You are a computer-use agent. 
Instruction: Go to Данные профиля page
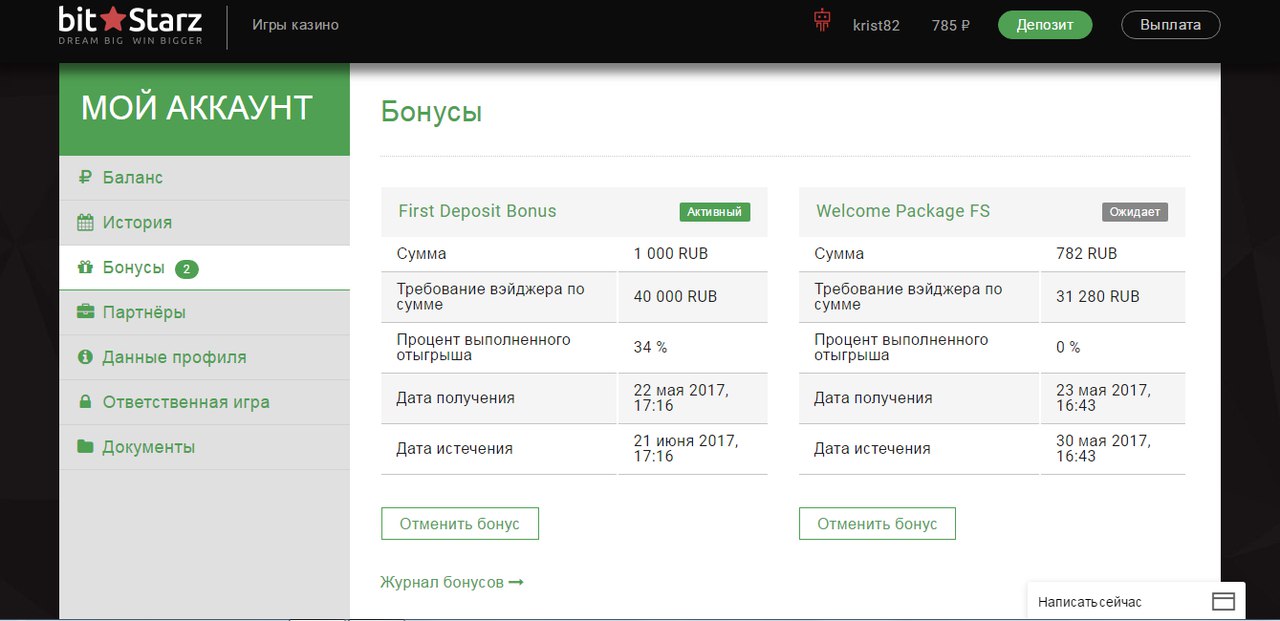tap(174, 357)
